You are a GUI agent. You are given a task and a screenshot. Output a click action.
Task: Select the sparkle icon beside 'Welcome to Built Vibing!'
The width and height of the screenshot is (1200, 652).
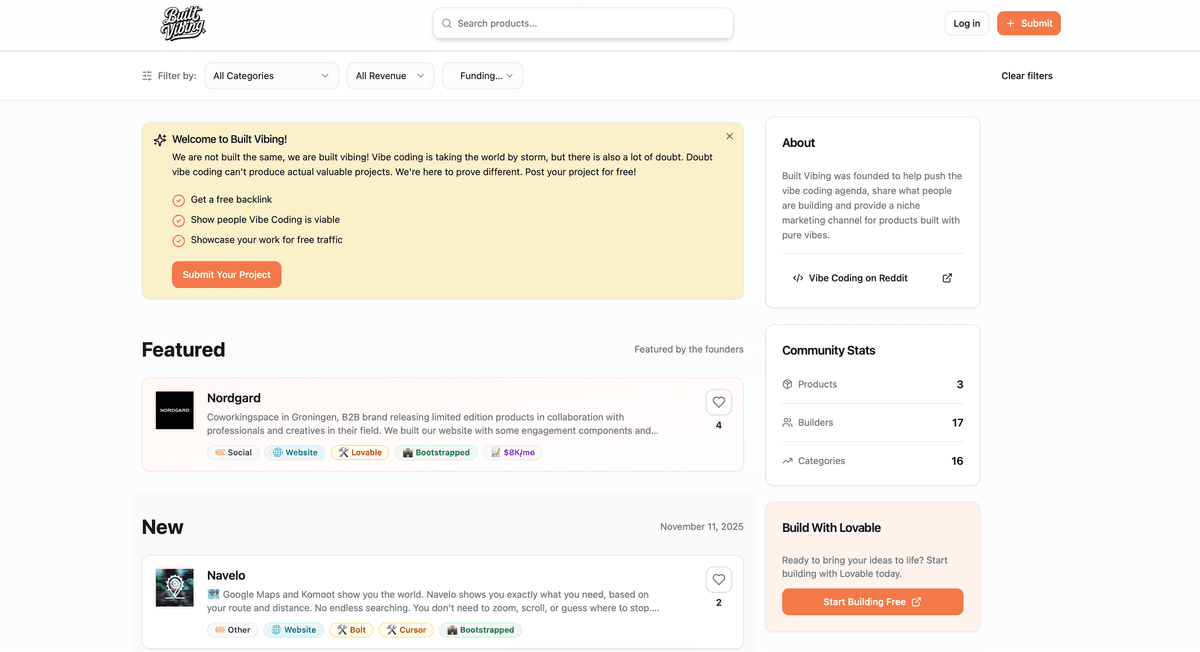point(159,139)
